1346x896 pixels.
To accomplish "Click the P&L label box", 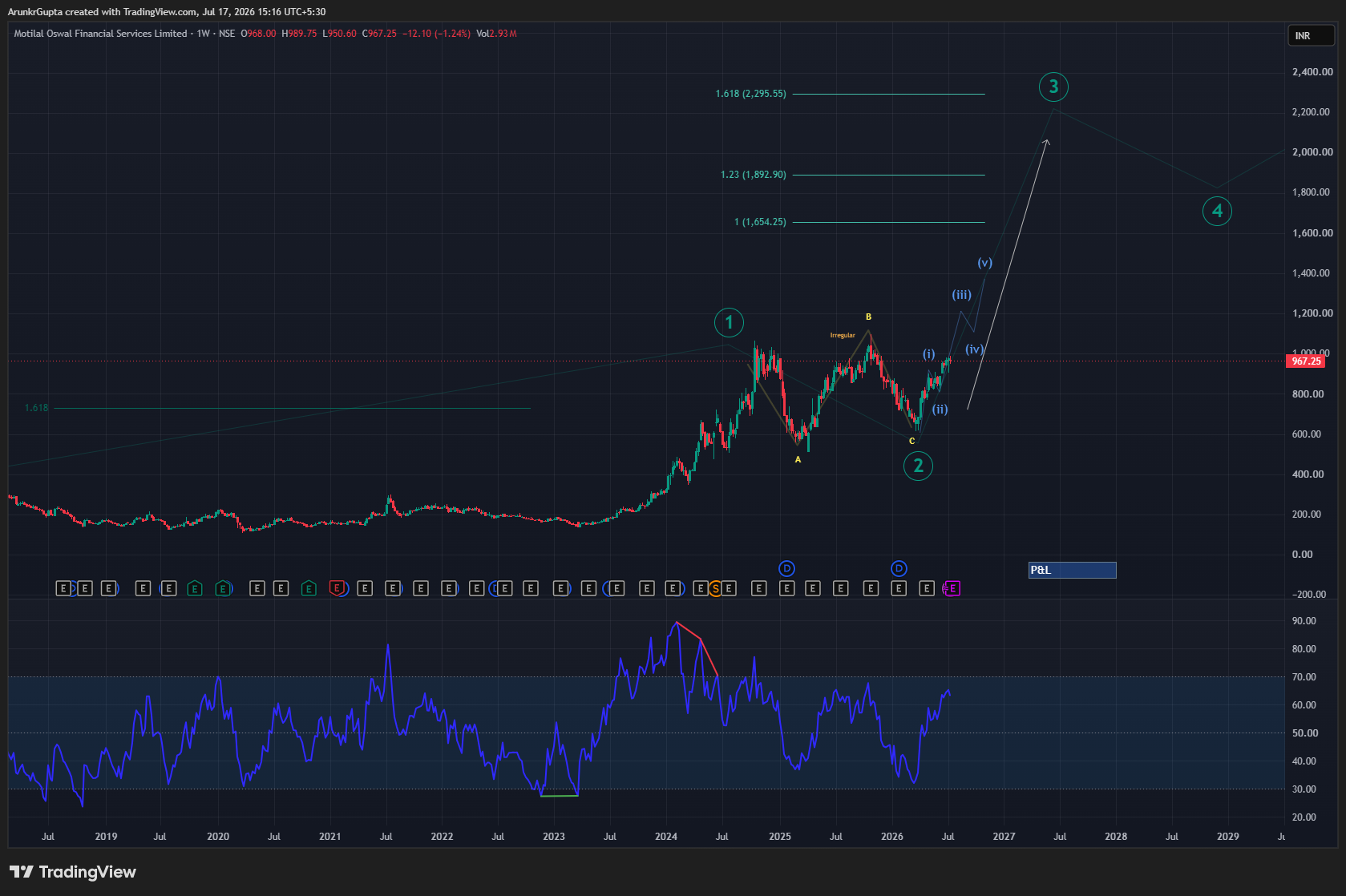I will [1072, 570].
